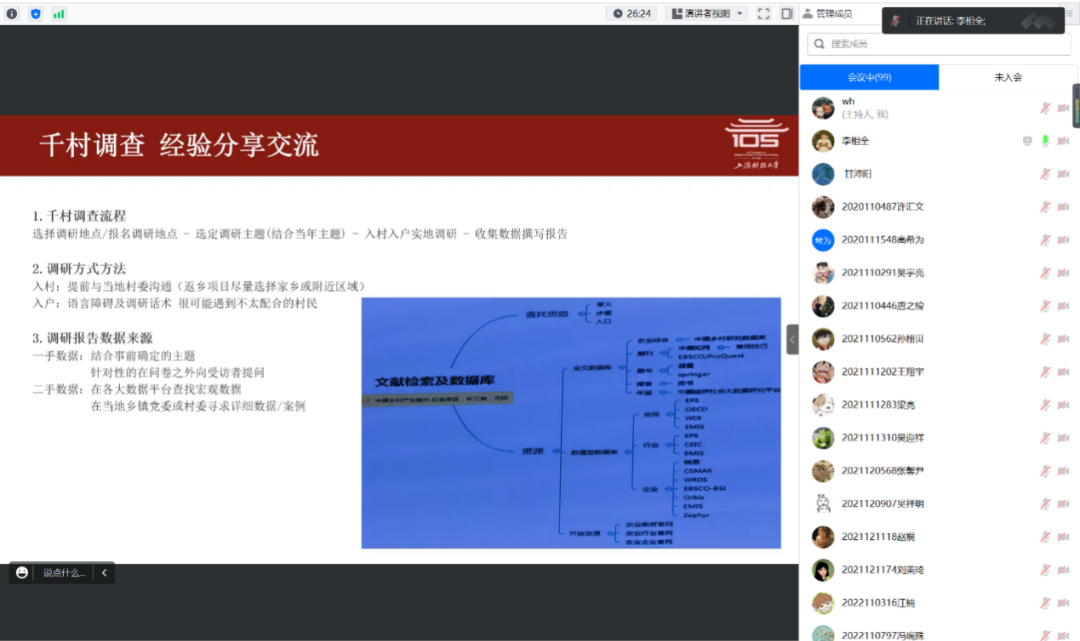Enter fullscreen mode from the top toolbar
Viewport: 1080px width, 641px height.
point(764,13)
